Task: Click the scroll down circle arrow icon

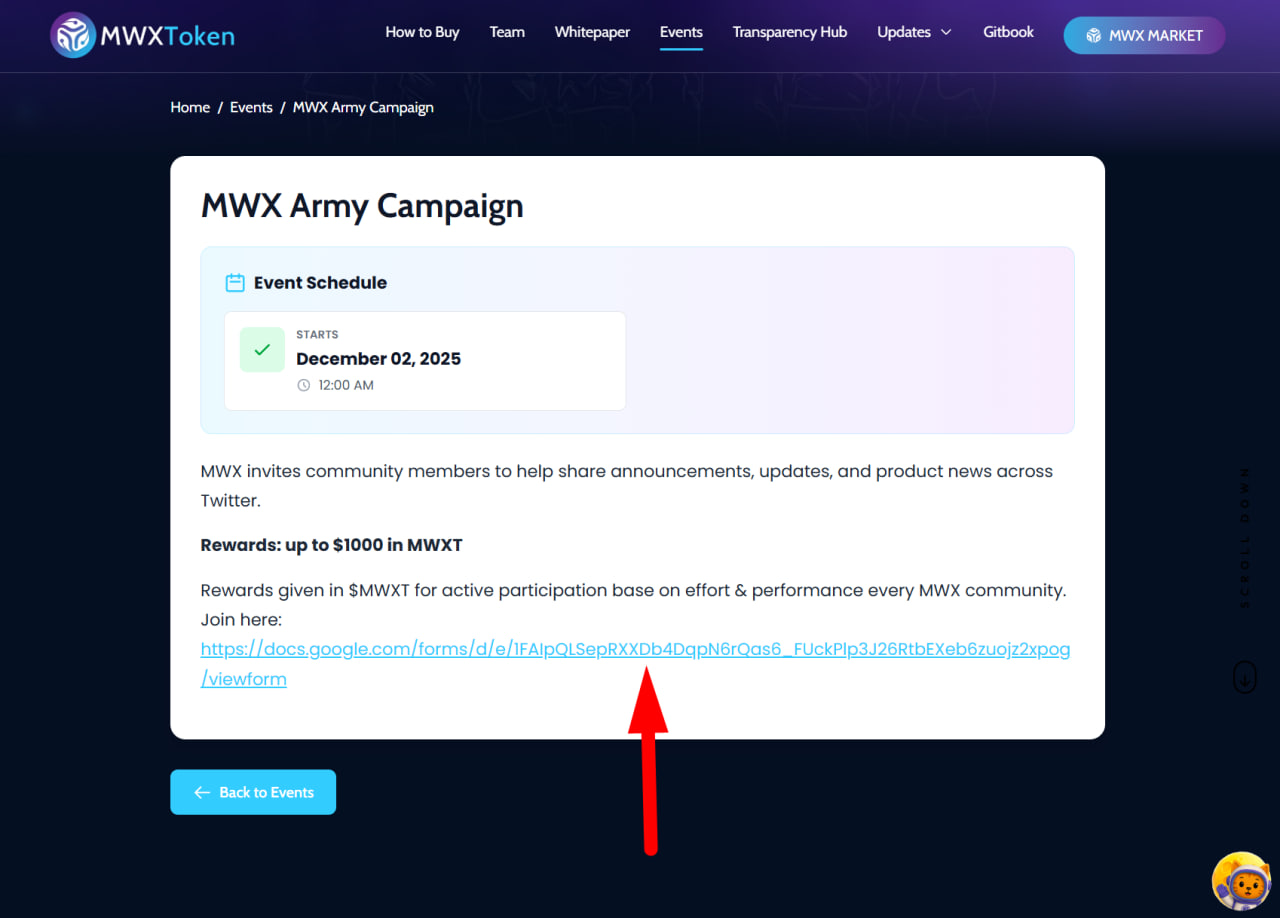Action: 1244,677
